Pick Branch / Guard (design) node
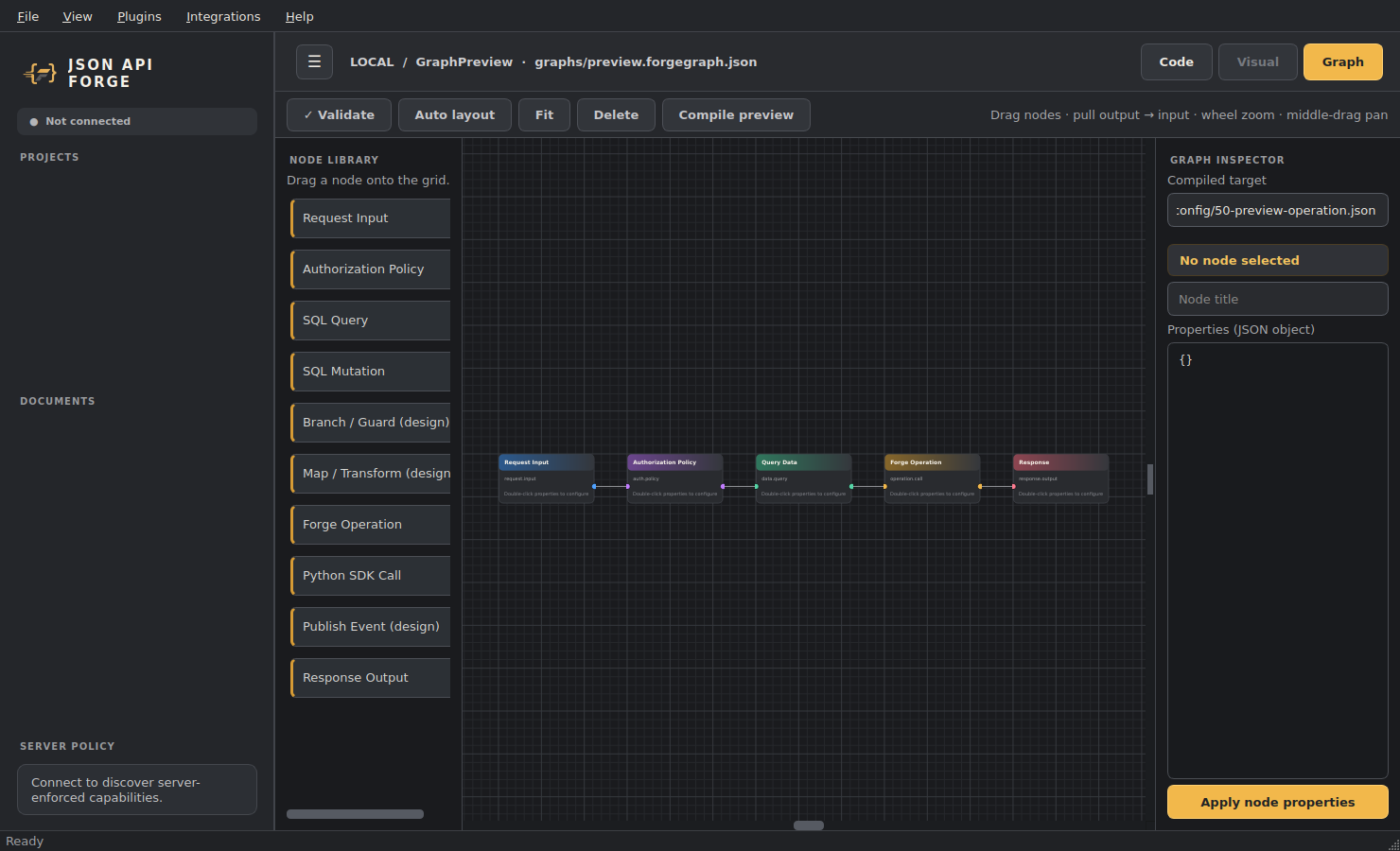1400x851 pixels. 370,423
